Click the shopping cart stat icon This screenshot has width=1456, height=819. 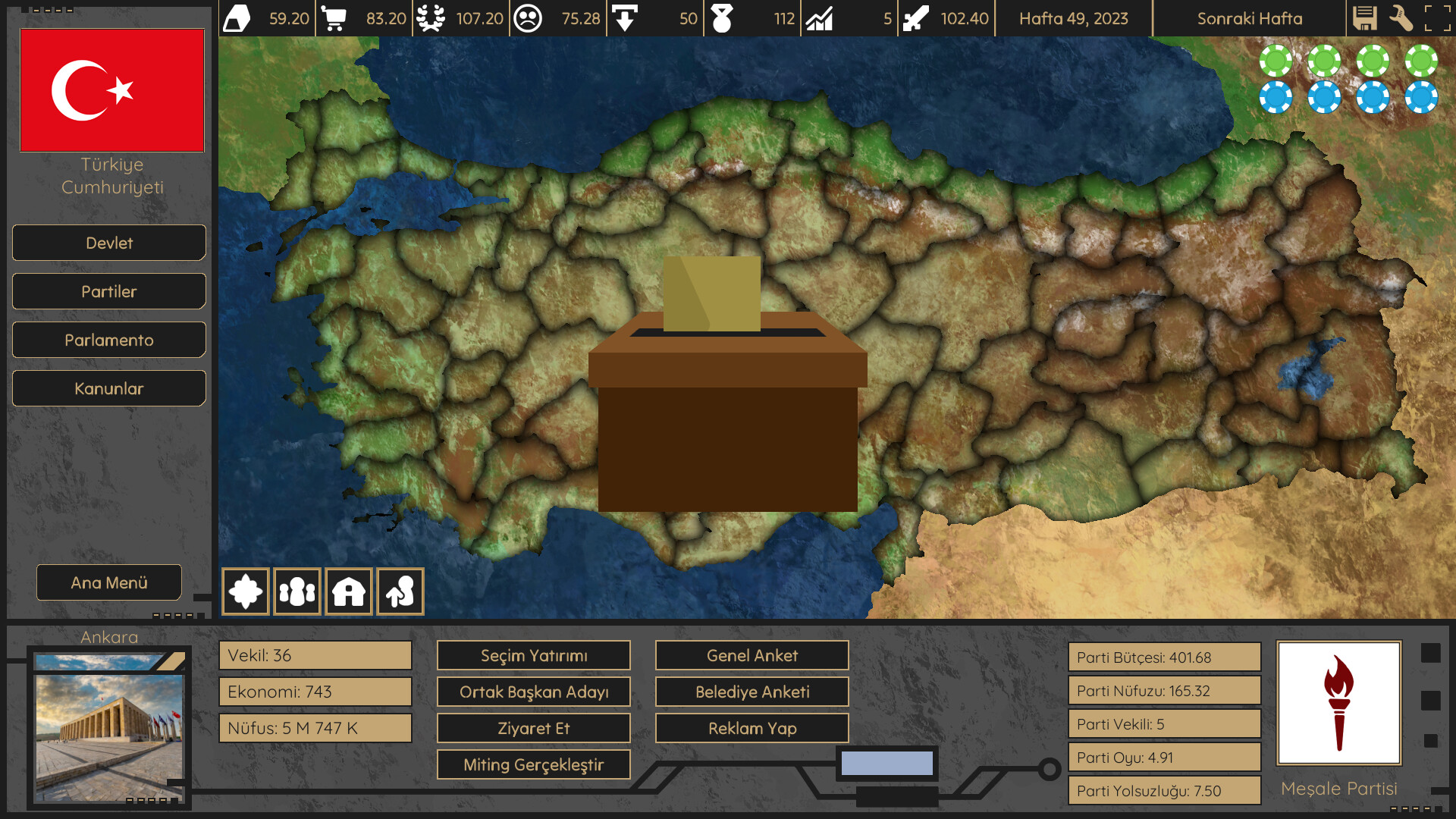(x=334, y=18)
